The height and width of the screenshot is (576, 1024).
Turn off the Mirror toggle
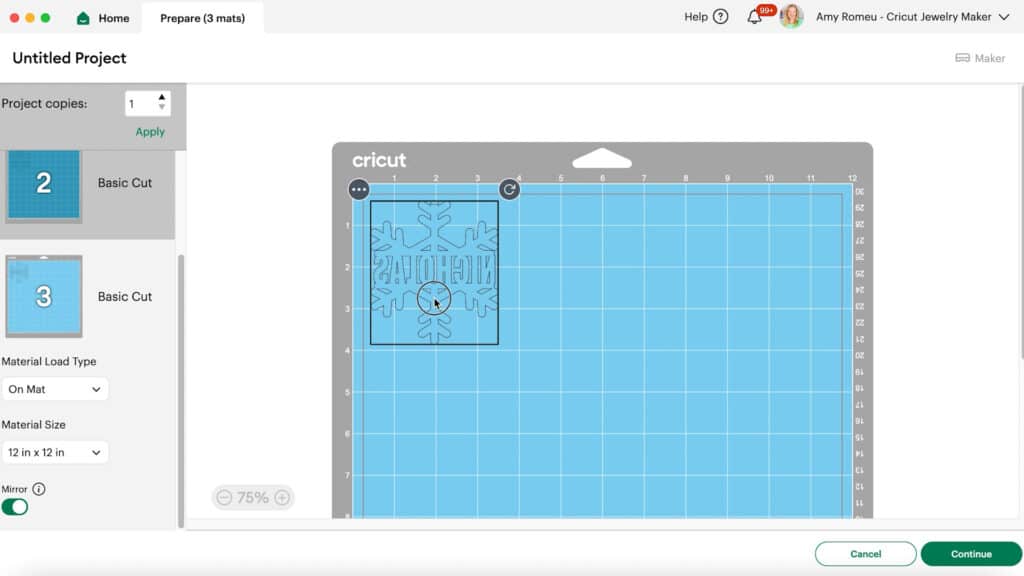14,507
